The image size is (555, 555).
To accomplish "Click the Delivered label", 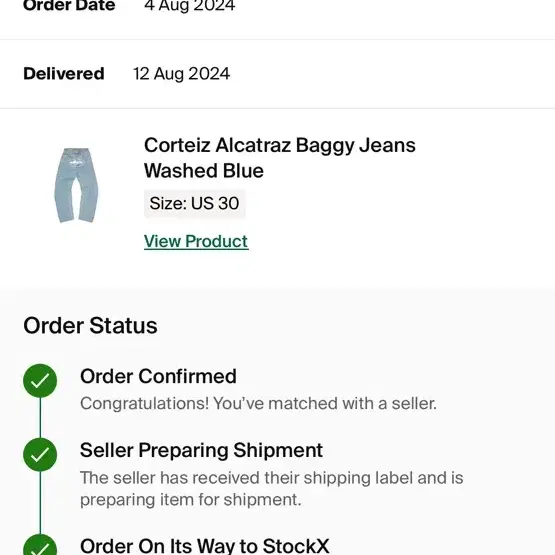I will 64,74.
